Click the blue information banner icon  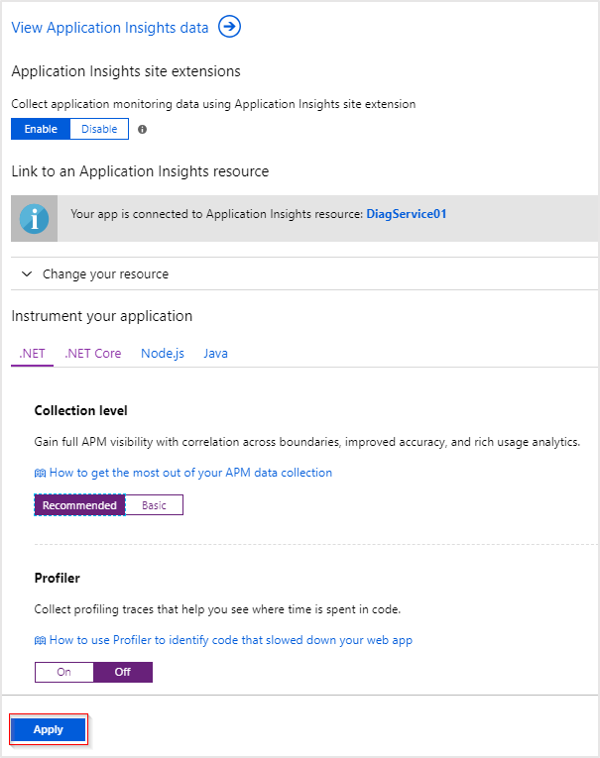point(34,218)
